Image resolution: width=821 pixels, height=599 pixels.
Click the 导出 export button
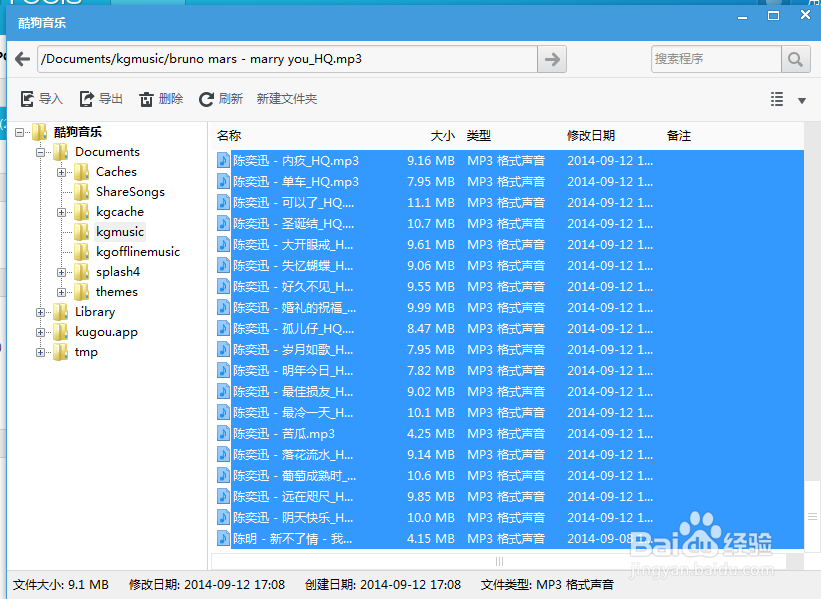click(x=101, y=98)
